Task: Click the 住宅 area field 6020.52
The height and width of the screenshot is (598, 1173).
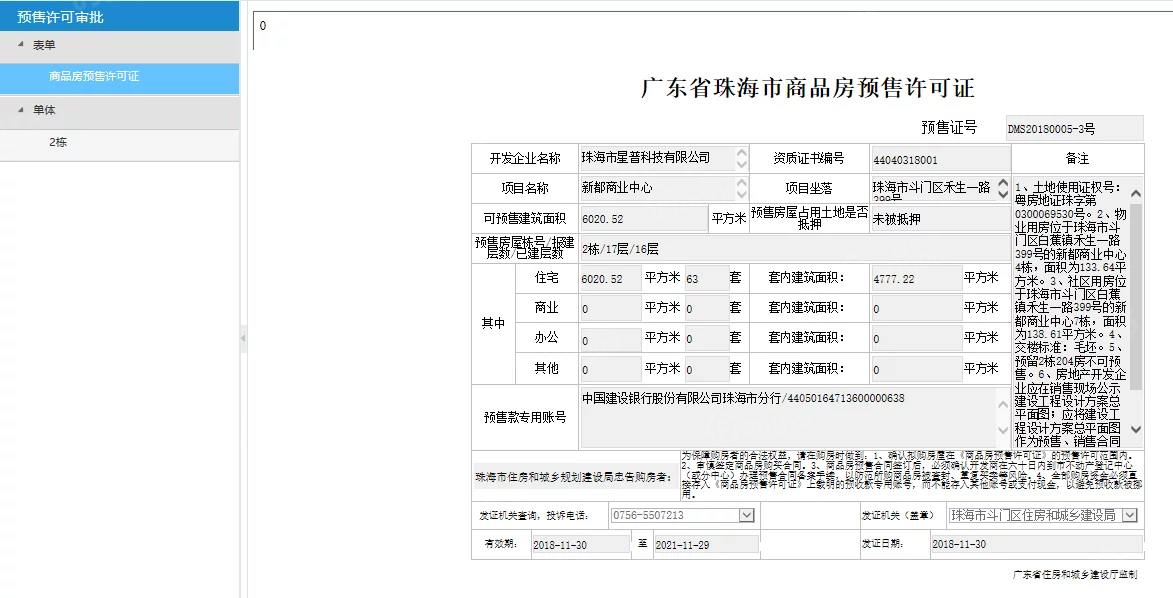Action: click(610, 278)
